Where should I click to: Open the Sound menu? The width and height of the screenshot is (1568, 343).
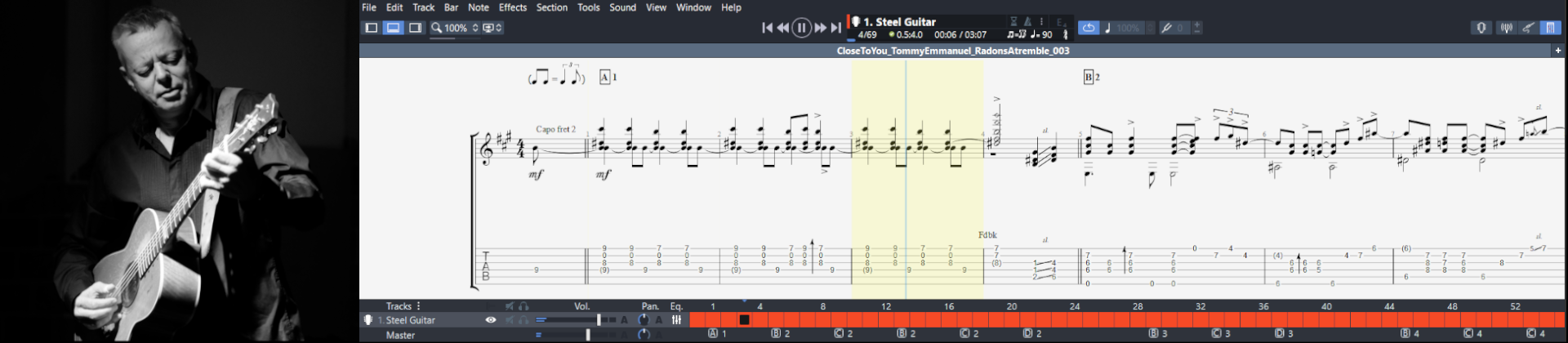click(622, 7)
